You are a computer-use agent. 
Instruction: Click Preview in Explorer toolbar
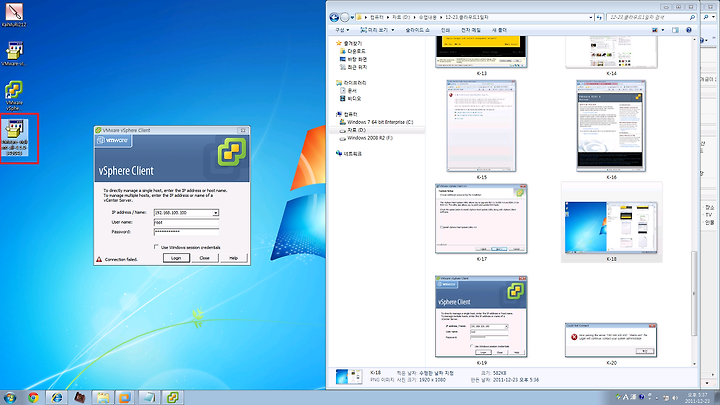click(374, 30)
